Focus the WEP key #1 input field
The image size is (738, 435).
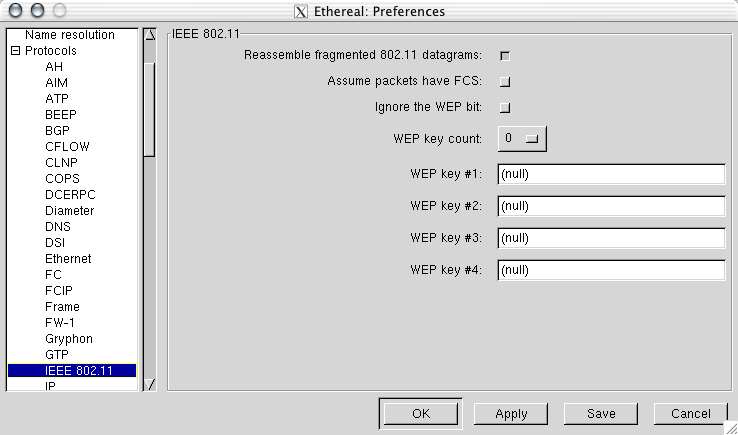[x=611, y=174]
